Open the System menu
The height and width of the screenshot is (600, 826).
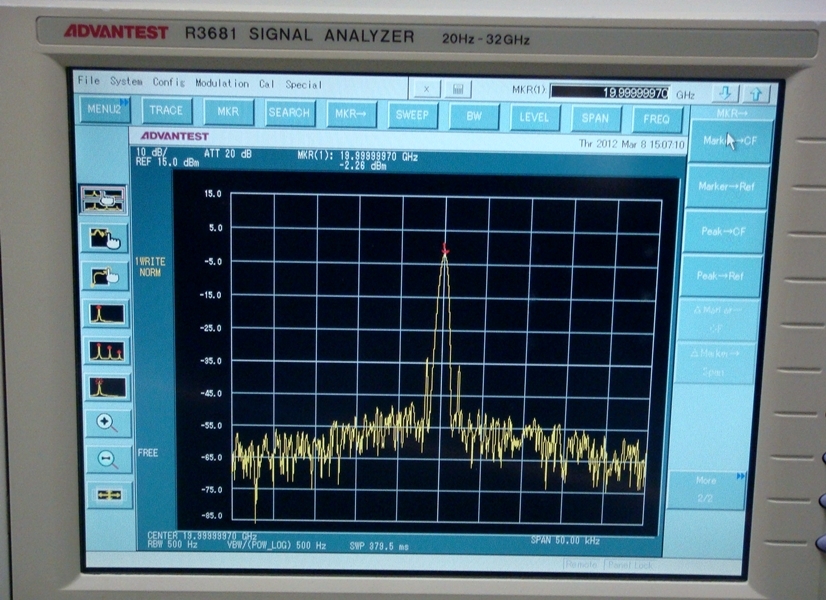[126, 82]
